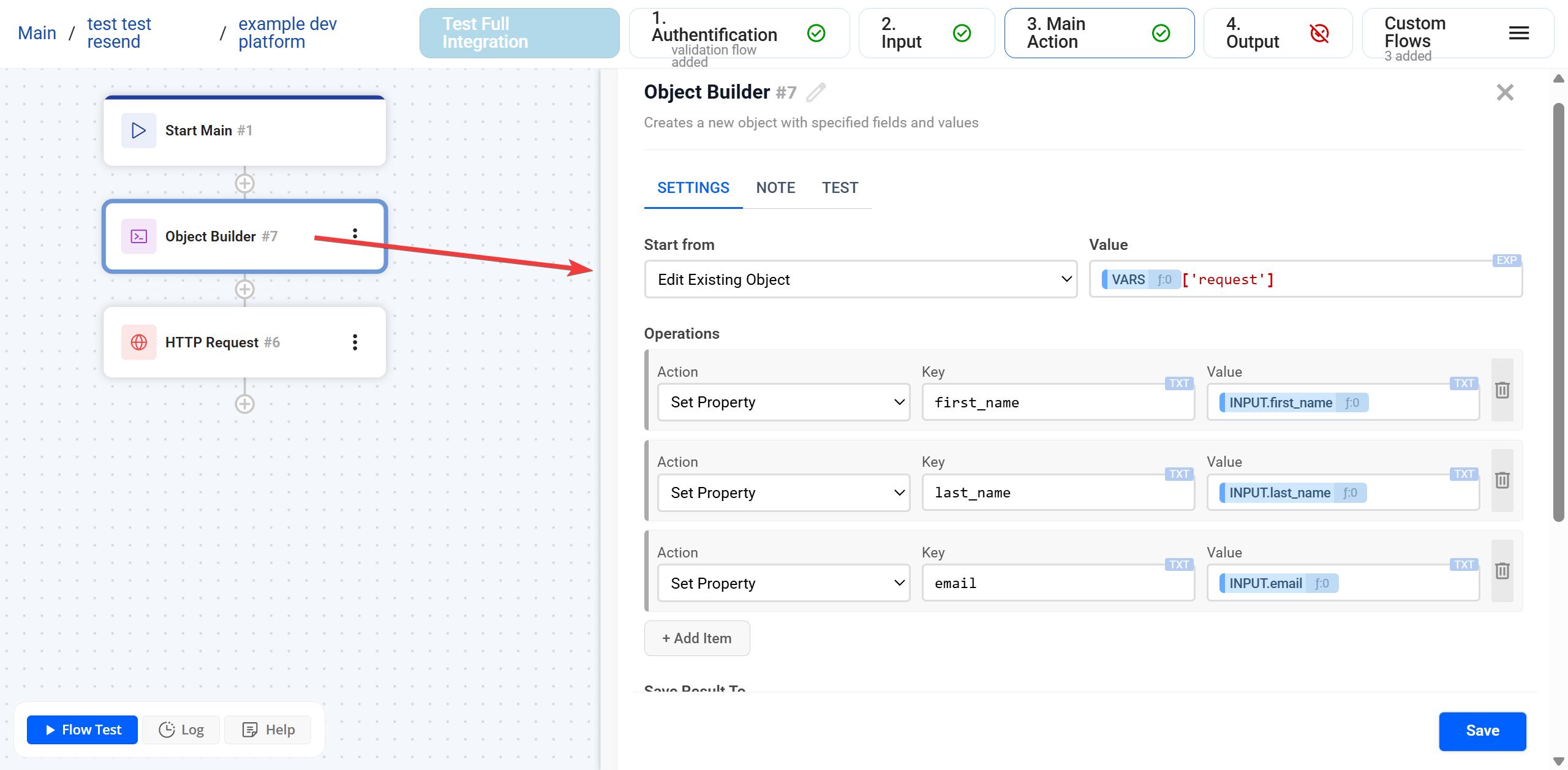Click the + Add Item button
The width and height of the screenshot is (1568, 770).
pyautogui.click(x=696, y=638)
